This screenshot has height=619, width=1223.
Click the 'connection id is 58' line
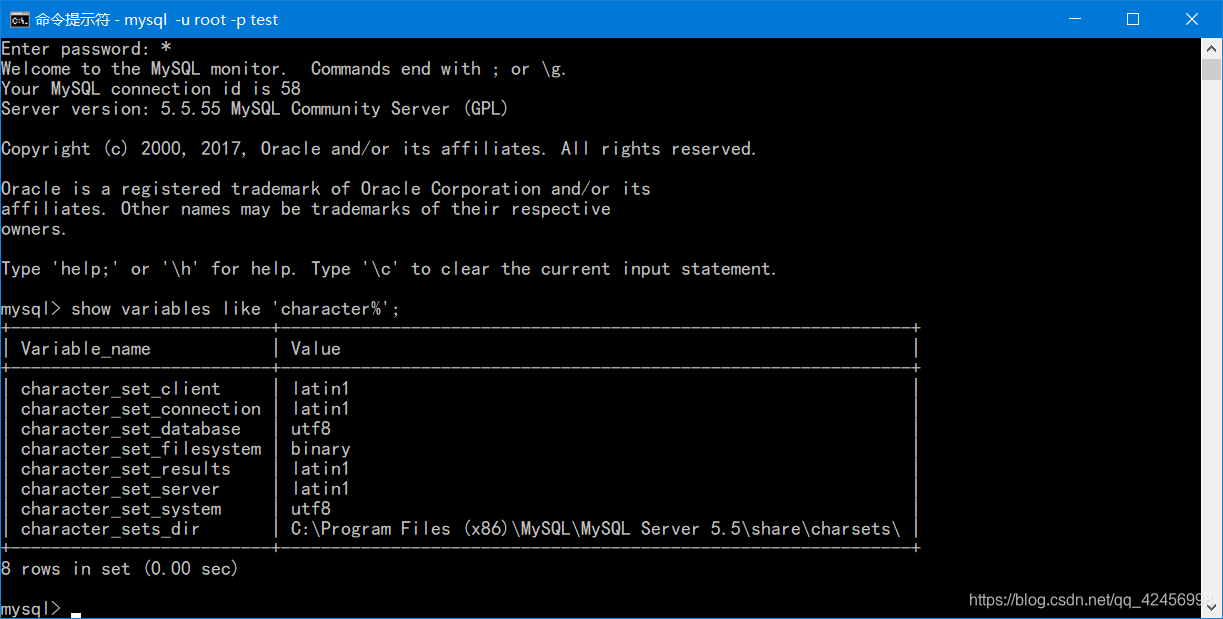(151, 89)
